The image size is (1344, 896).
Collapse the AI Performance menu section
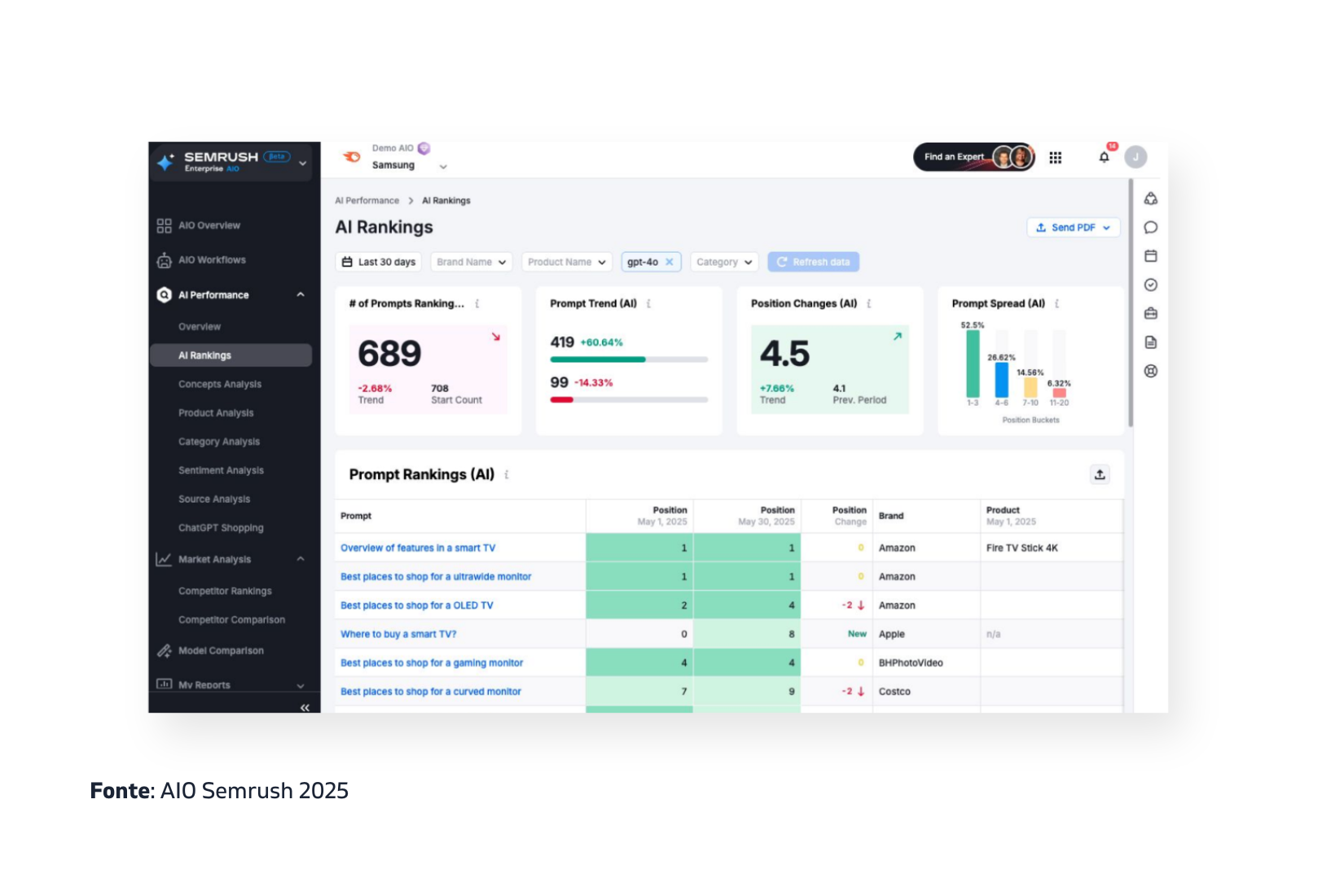tap(301, 295)
